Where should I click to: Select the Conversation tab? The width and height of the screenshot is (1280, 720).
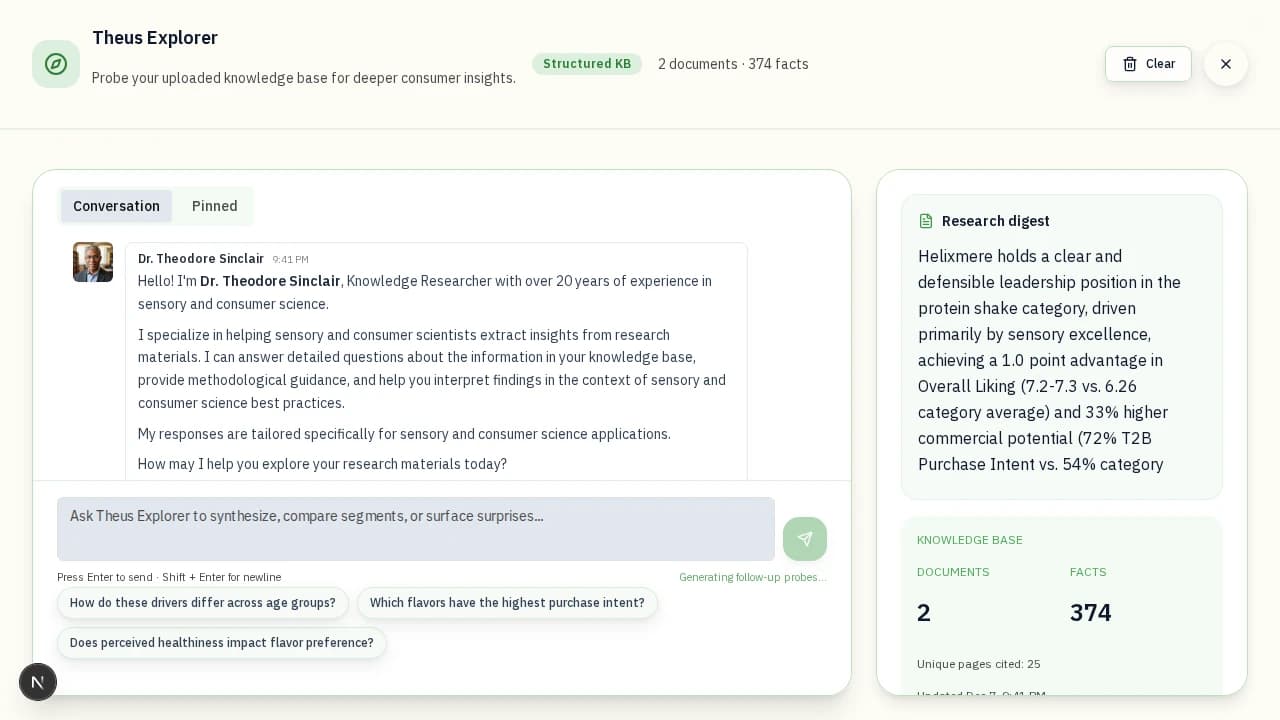pos(116,206)
